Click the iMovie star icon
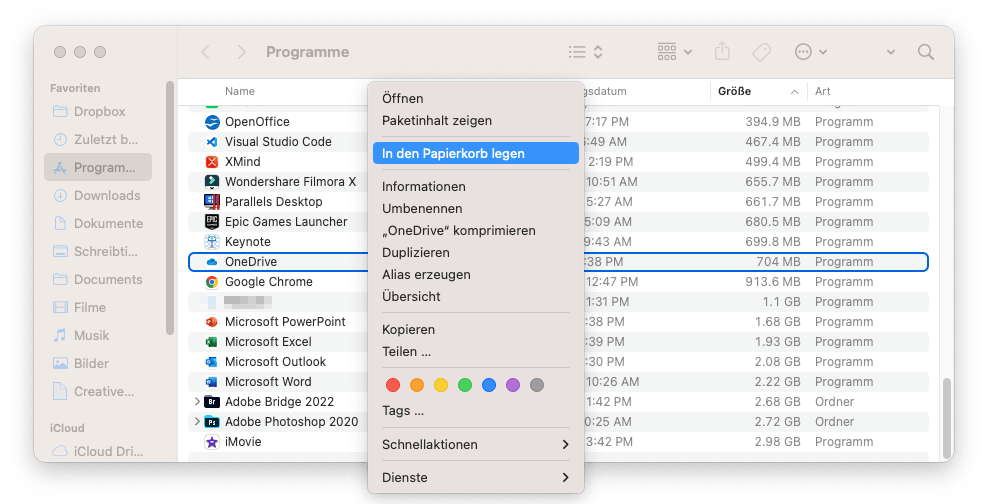 click(212, 442)
